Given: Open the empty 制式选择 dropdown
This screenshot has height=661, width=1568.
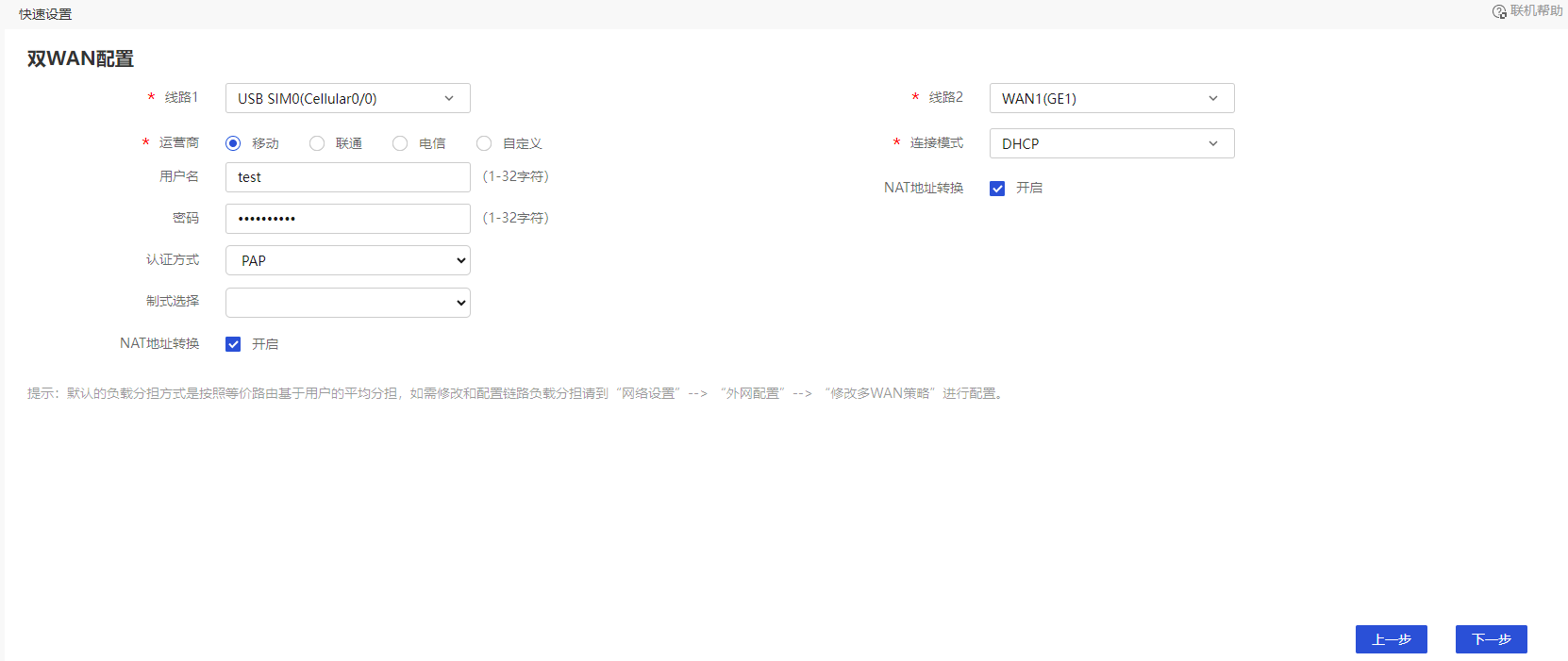Looking at the screenshot, I should pyautogui.click(x=348, y=303).
